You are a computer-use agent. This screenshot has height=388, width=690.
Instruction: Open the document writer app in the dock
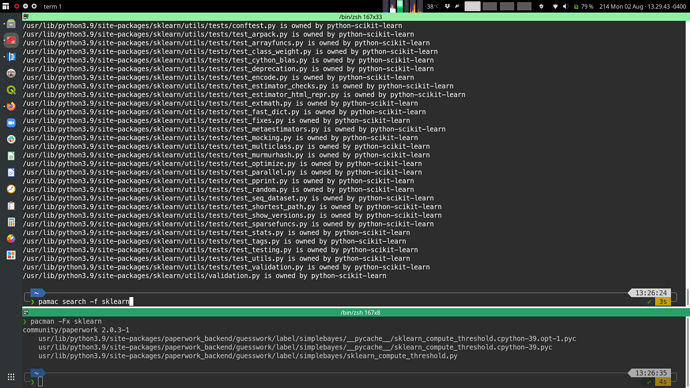[x=11, y=172]
